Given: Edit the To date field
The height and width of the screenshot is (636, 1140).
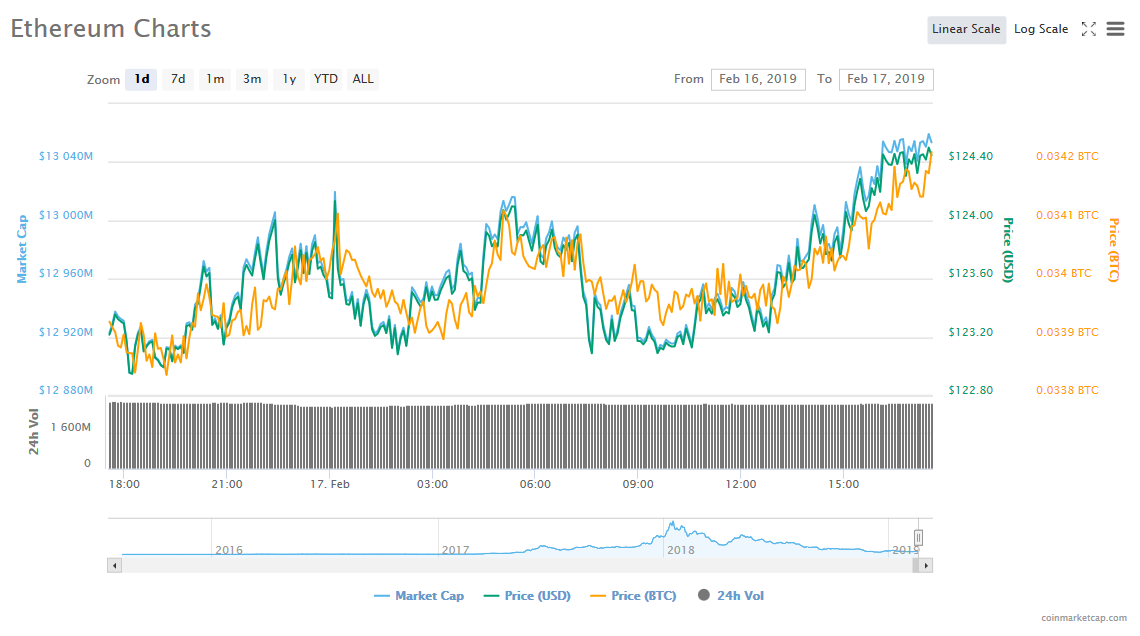Looking at the screenshot, I should click(886, 79).
